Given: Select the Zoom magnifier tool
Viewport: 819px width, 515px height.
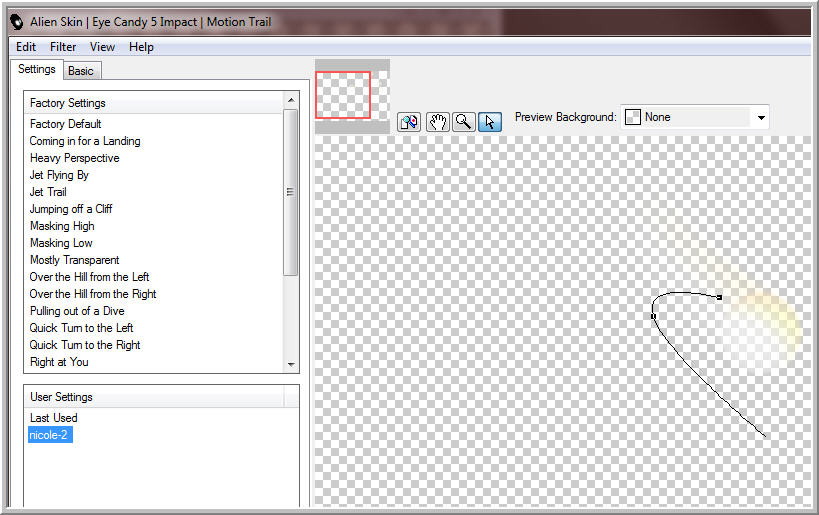Looking at the screenshot, I should point(463,122).
